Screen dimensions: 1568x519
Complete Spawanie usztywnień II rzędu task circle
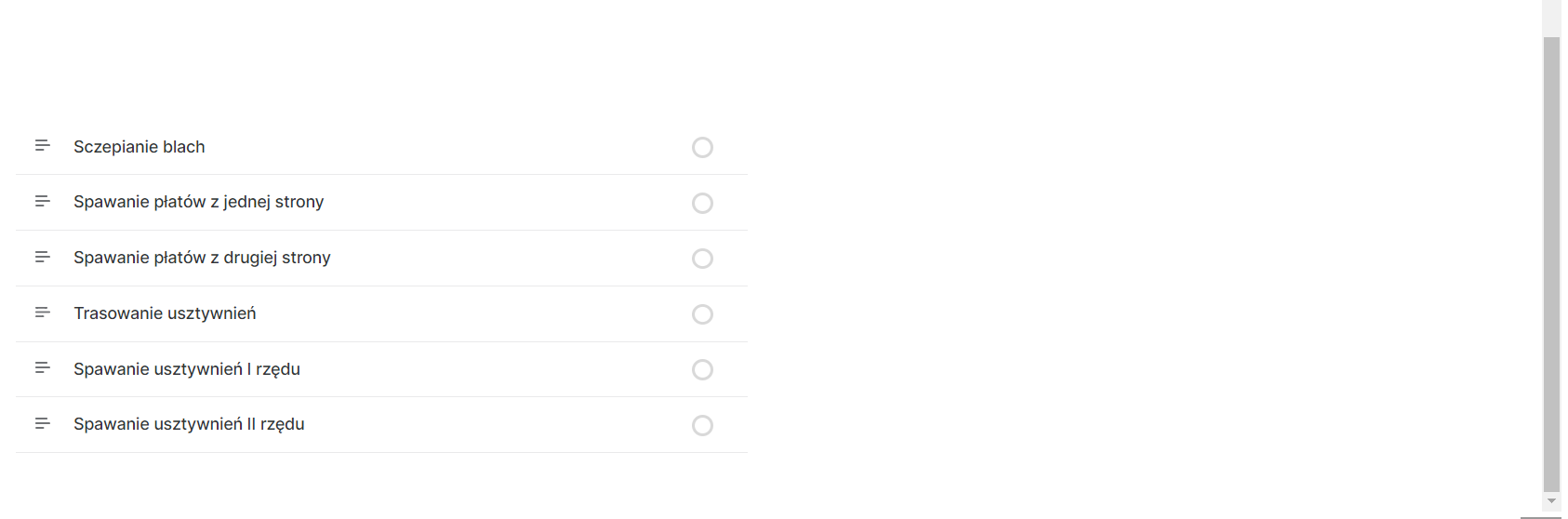point(702,425)
